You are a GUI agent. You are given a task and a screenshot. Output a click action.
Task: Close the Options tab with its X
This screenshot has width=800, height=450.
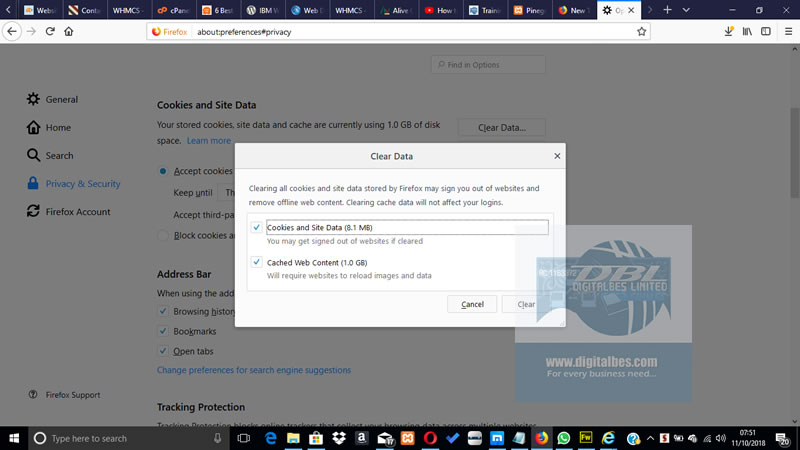pyautogui.click(x=631, y=10)
